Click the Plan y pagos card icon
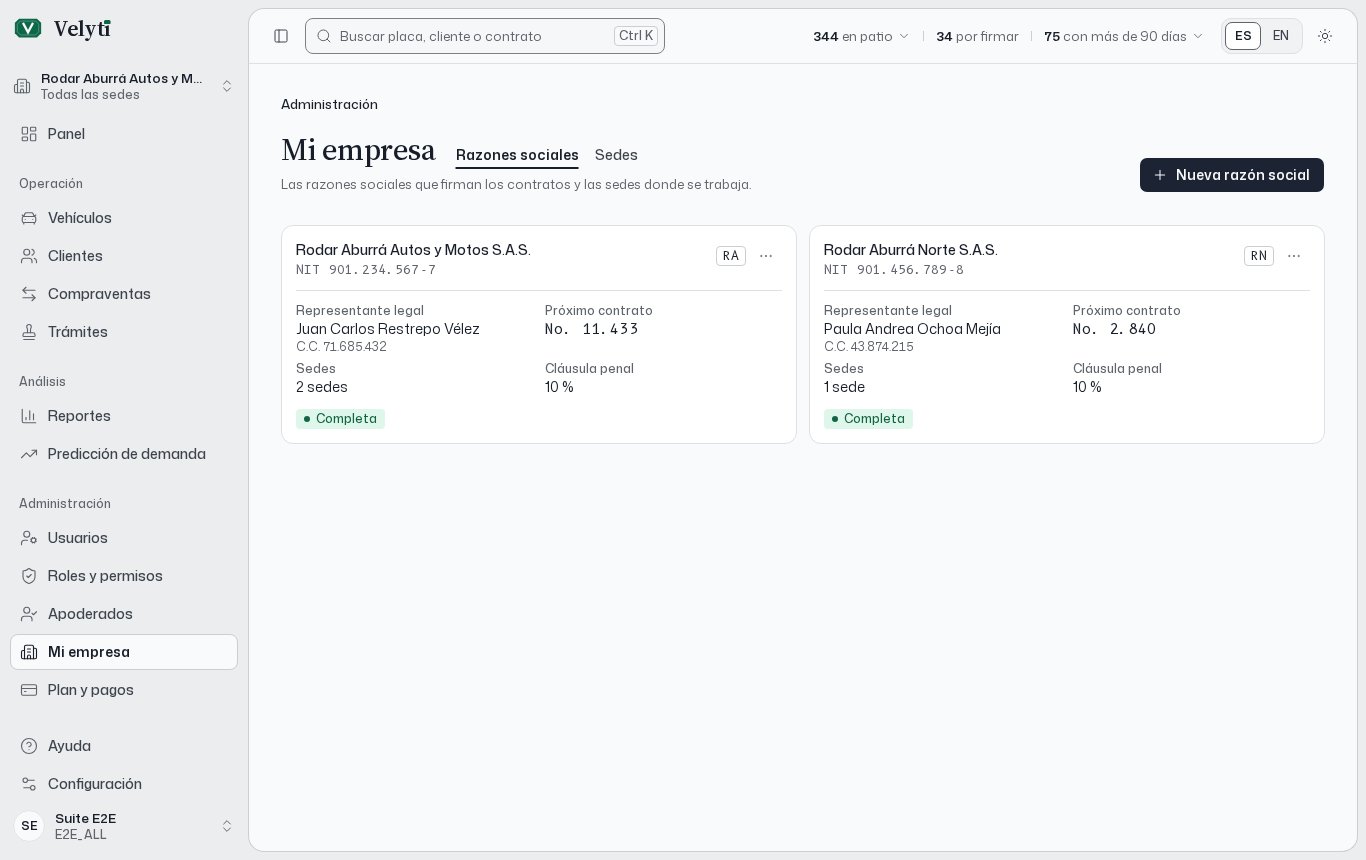This screenshot has height=860, width=1366. coord(29,690)
